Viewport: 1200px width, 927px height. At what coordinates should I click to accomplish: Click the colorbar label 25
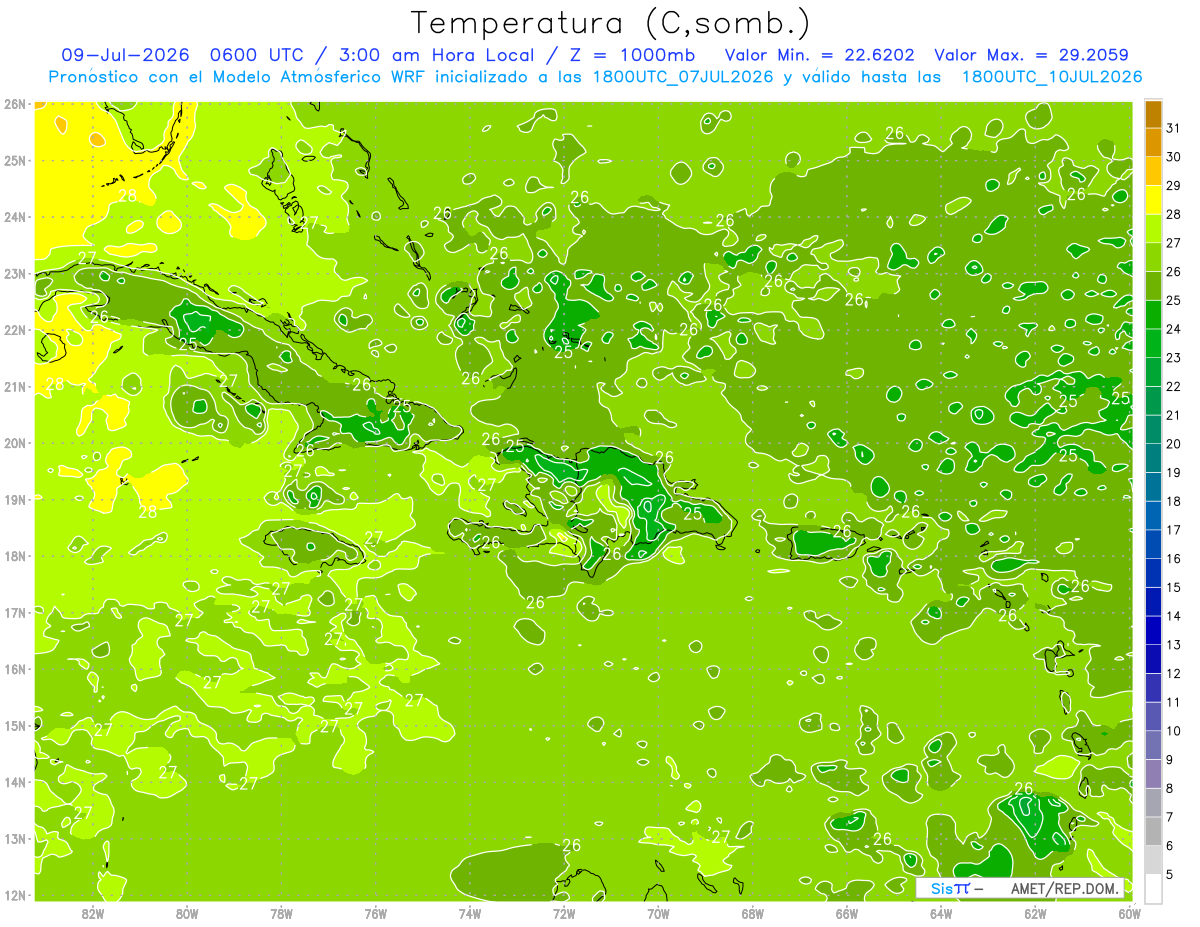click(x=1174, y=300)
